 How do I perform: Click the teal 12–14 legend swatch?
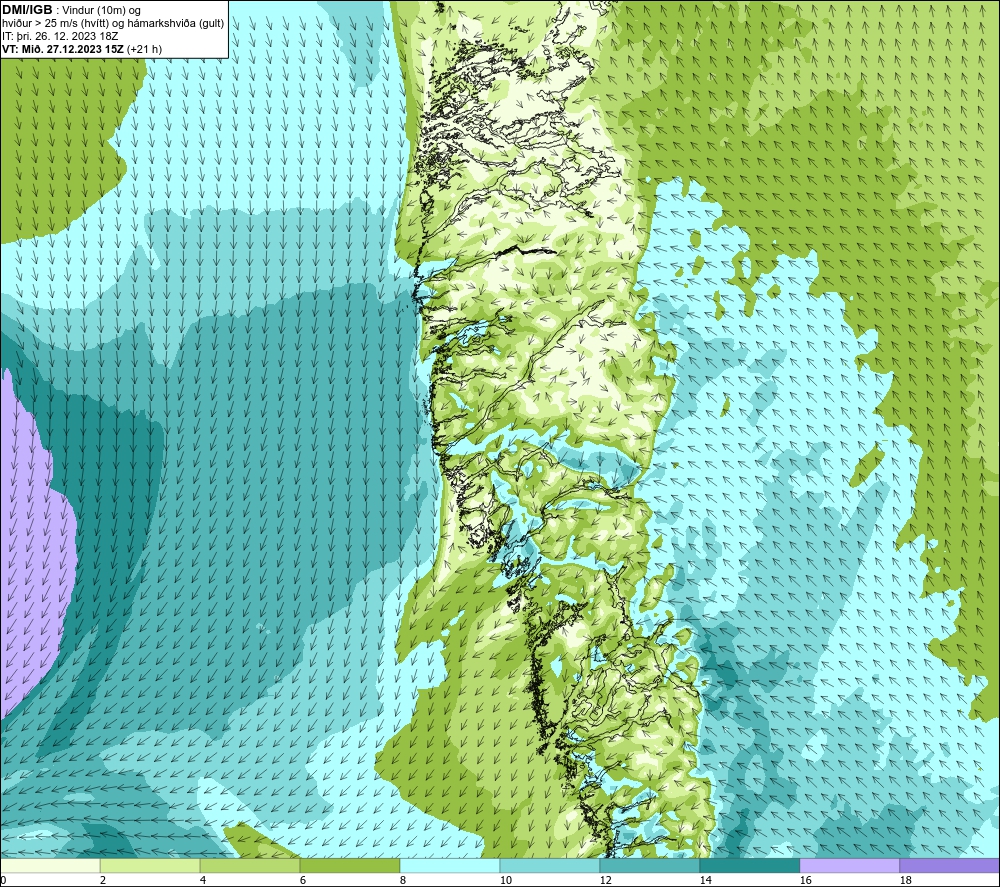point(649,865)
